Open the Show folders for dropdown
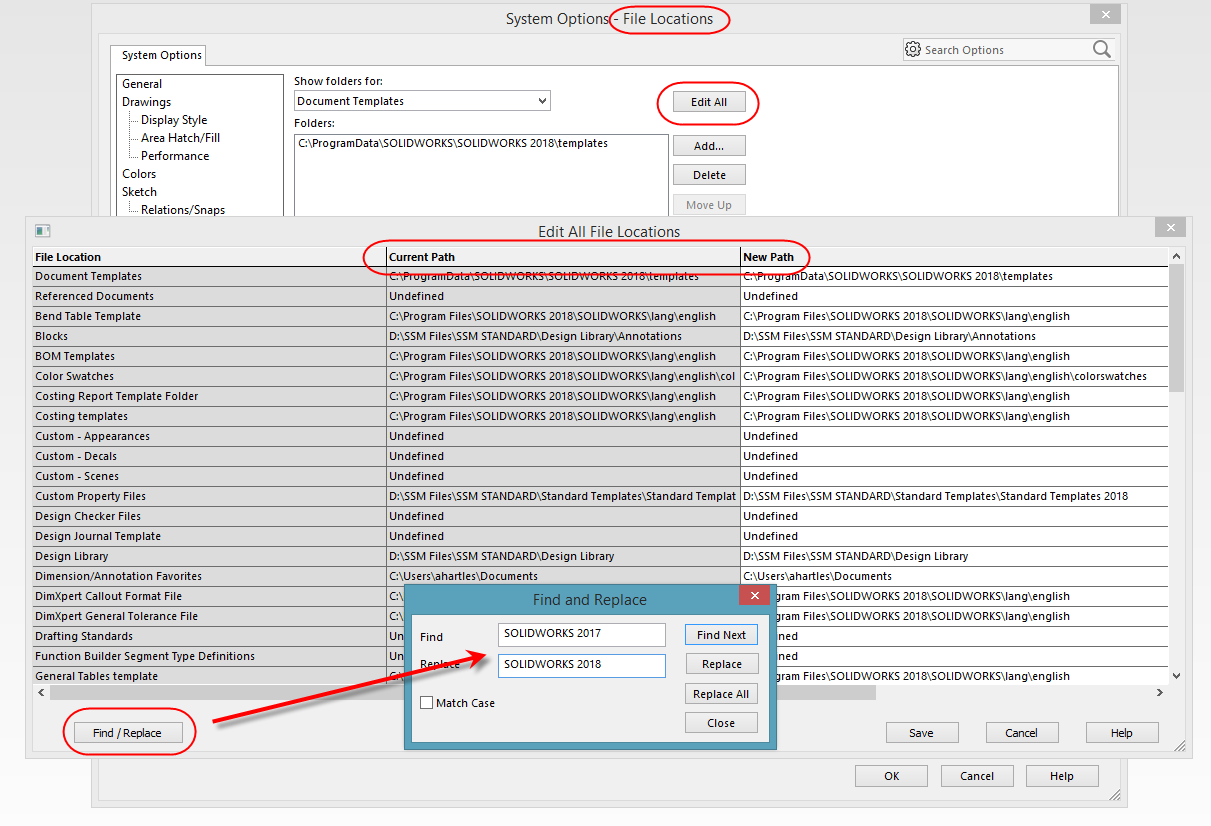 click(542, 101)
